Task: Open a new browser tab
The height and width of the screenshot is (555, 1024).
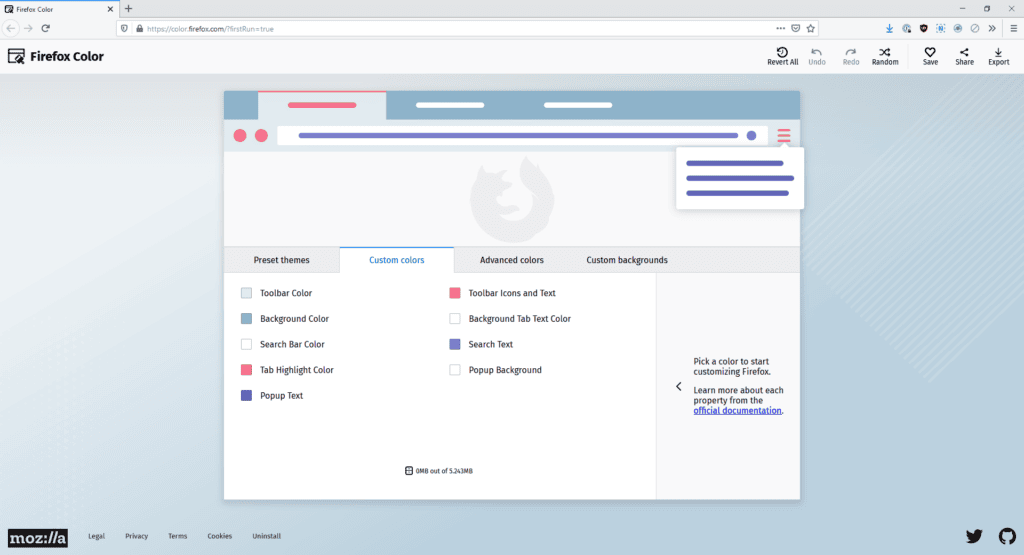Action: pyautogui.click(x=129, y=9)
